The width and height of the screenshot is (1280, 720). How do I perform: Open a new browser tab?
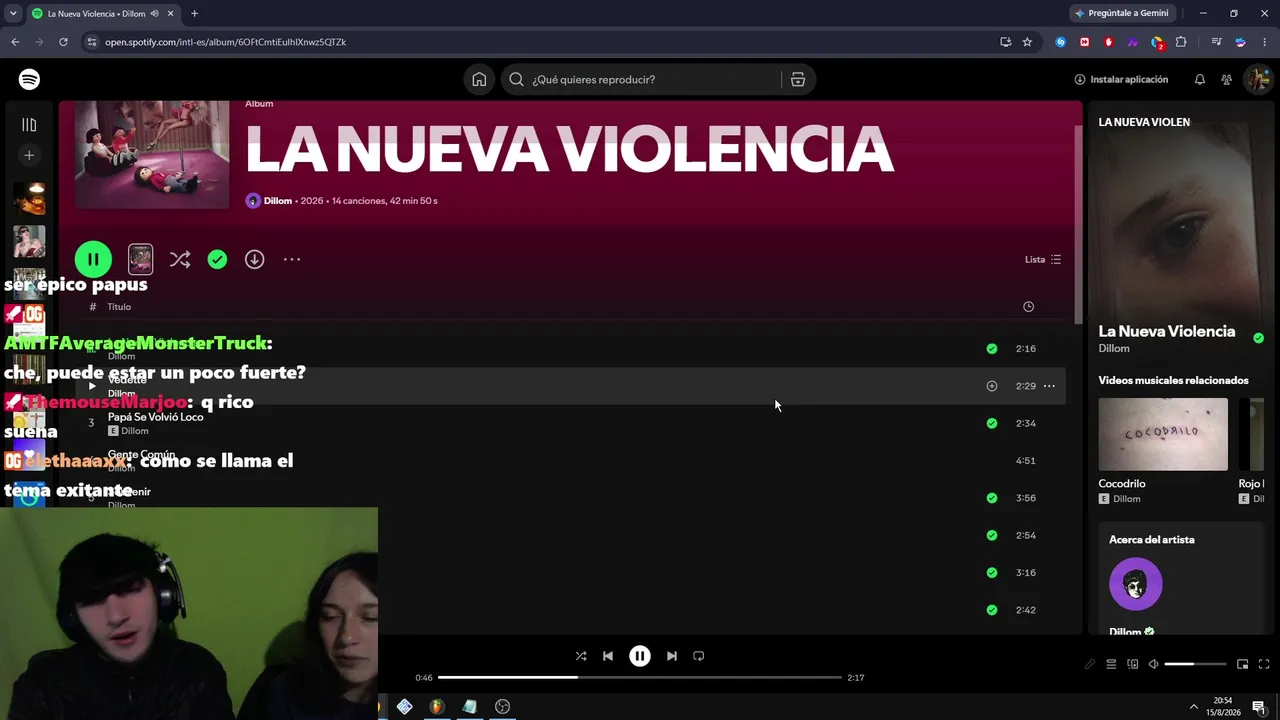[194, 14]
